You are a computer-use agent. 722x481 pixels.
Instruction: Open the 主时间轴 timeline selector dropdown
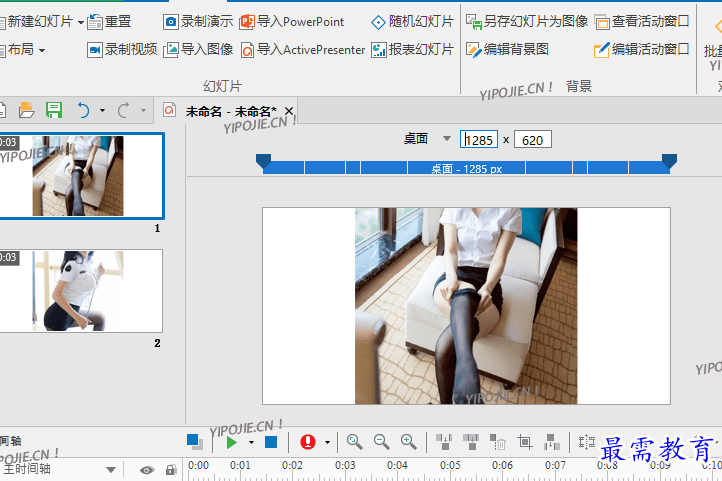coord(111,470)
